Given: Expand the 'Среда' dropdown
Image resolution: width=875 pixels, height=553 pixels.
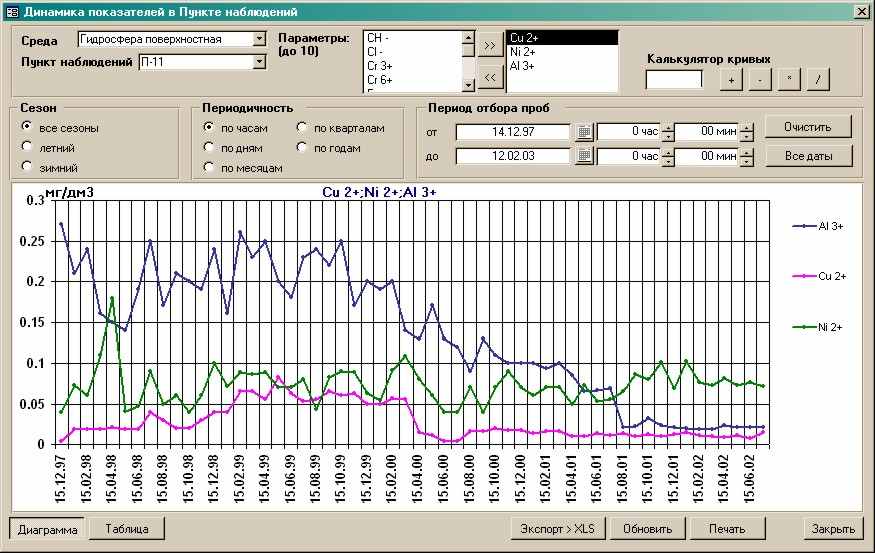Looking at the screenshot, I should point(259,39).
